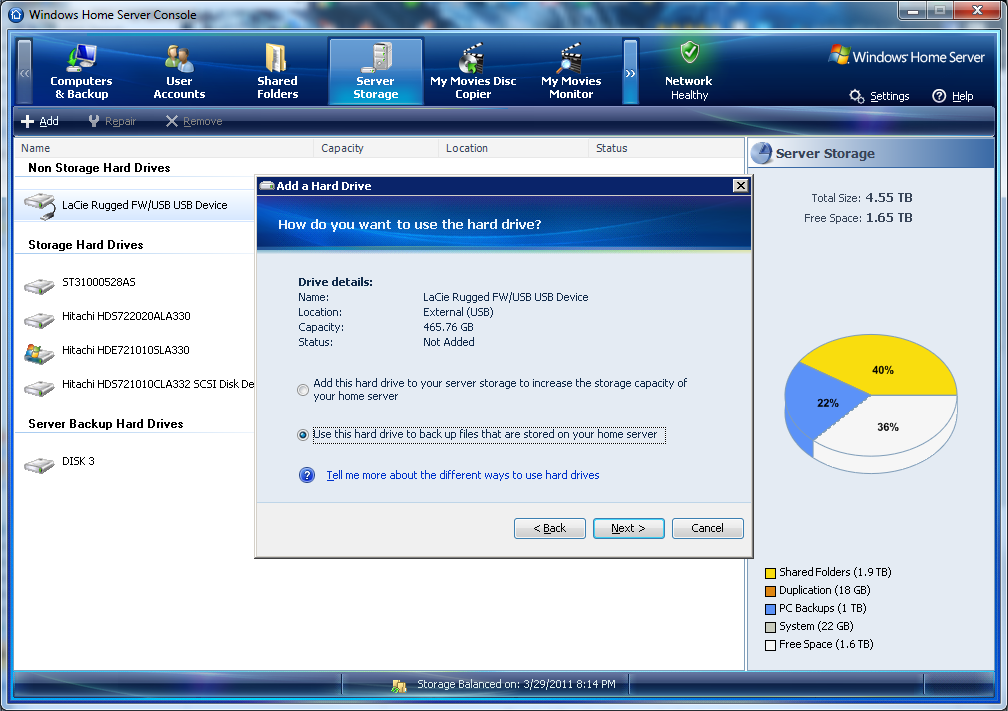Viewport: 1008px width, 711px height.
Task: Select the ST31000528AS drive icon
Action: pos(39,285)
